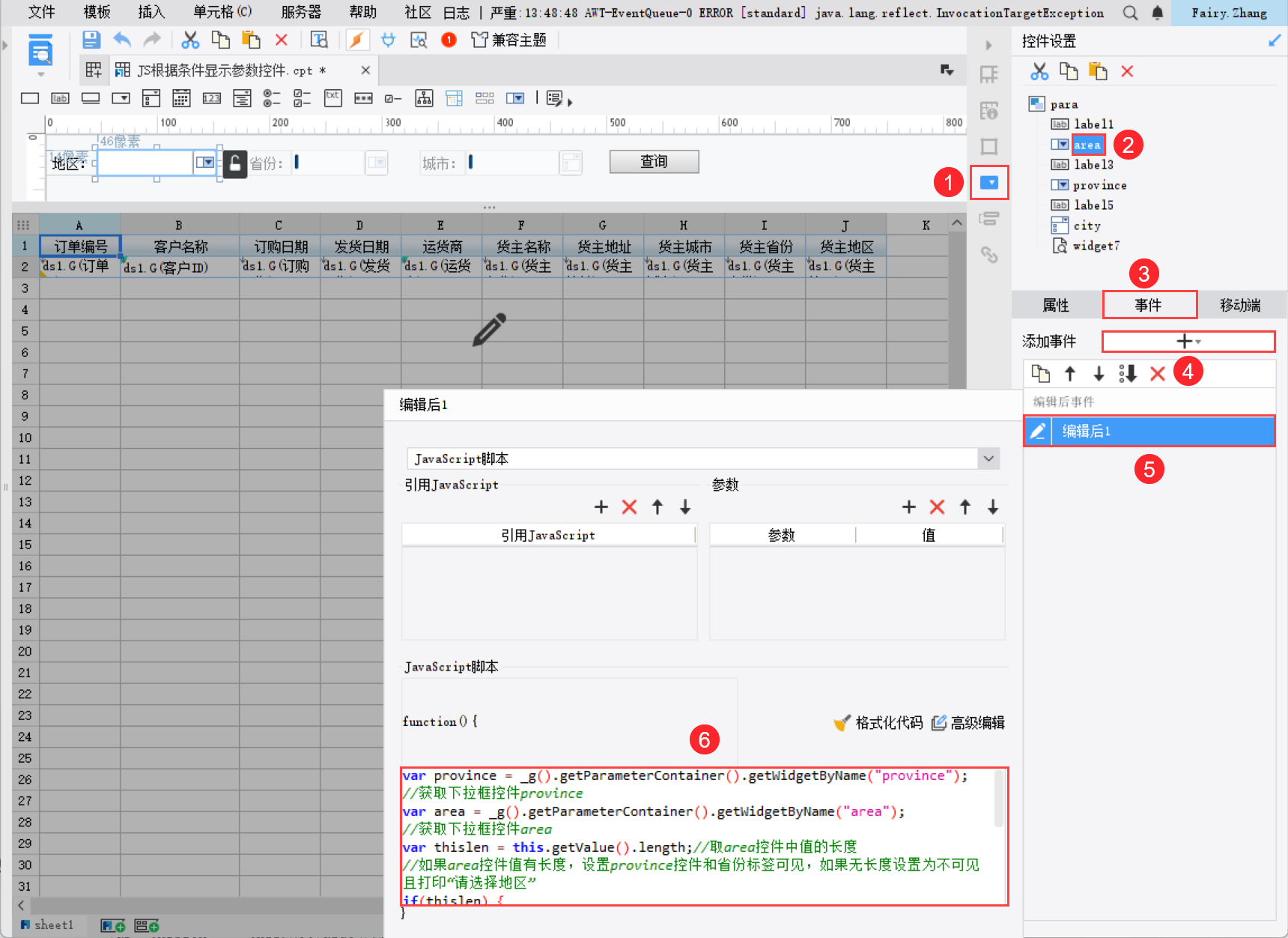Add a referenced JavaScript entry

pos(601,507)
